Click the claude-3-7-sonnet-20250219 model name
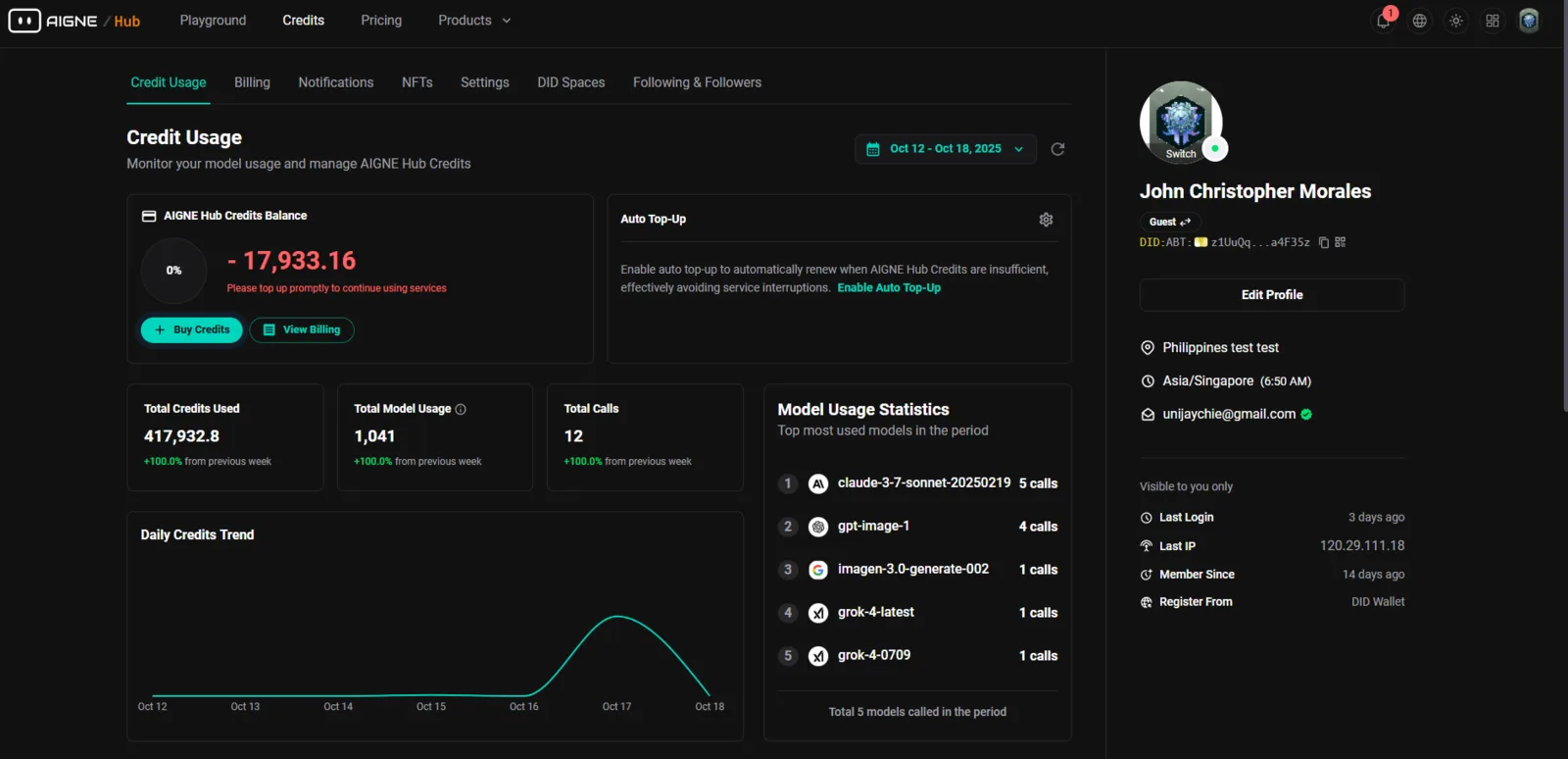Image resolution: width=1568 pixels, height=759 pixels. [924, 483]
